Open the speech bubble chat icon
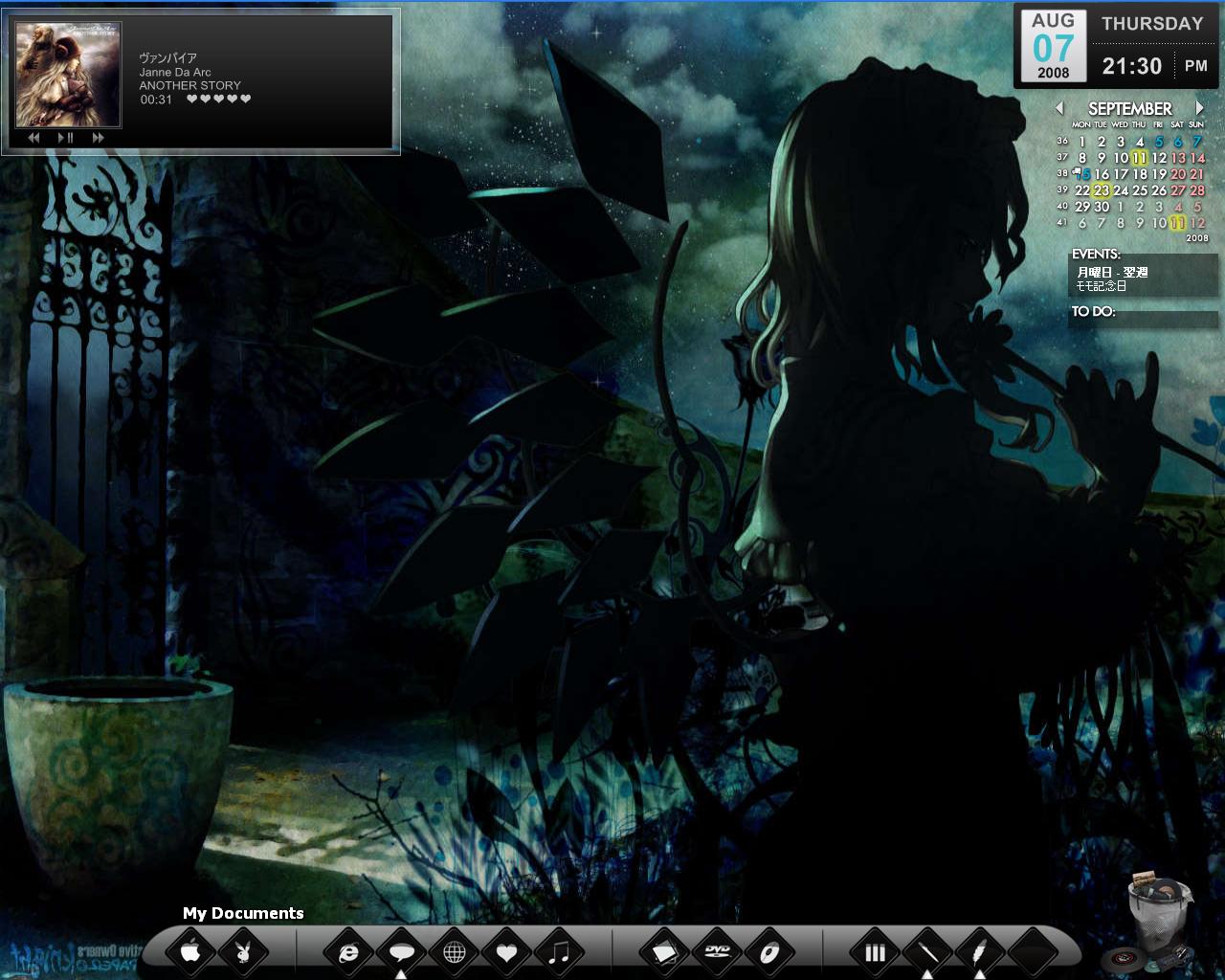The height and width of the screenshot is (980, 1225). click(402, 952)
